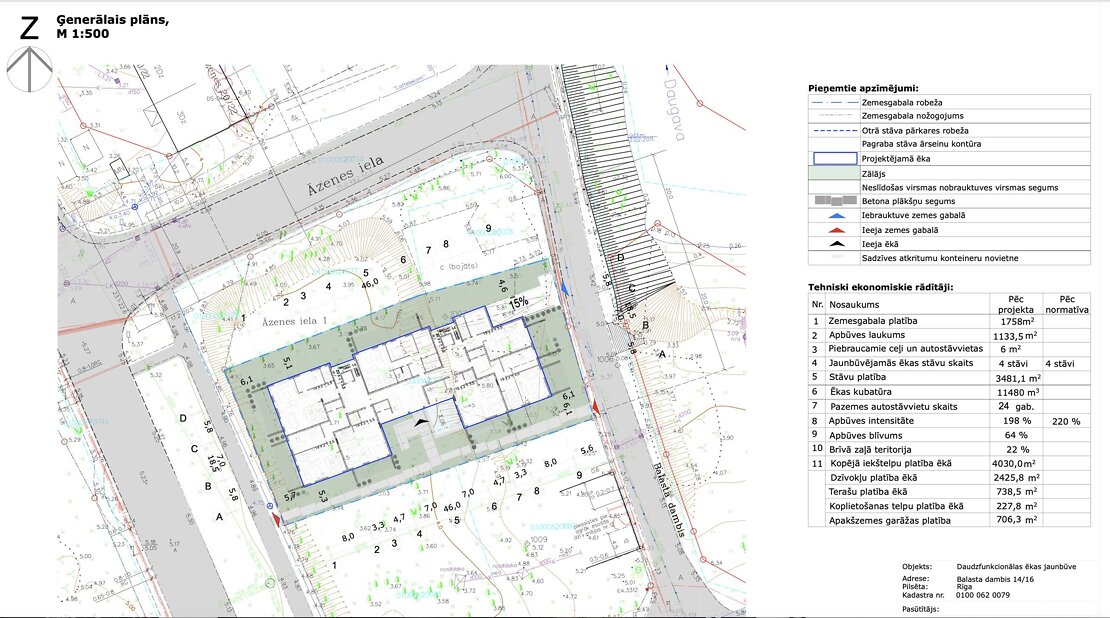Viewport: 1110px width, 618px height.
Task: Click the Pēc projekta column header
Action: 1015,304
